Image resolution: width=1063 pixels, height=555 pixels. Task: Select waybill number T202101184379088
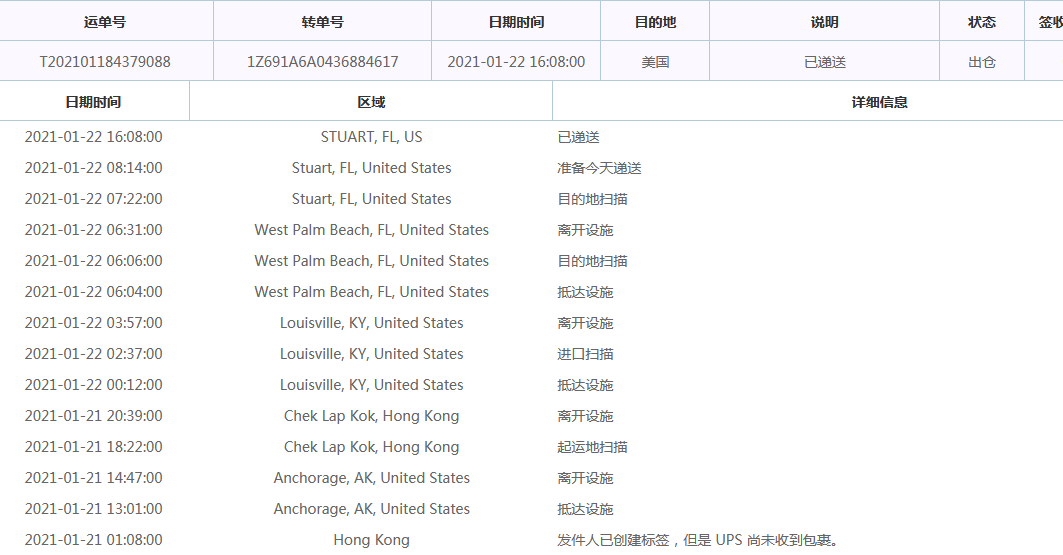pyautogui.click(x=105, y=62)
